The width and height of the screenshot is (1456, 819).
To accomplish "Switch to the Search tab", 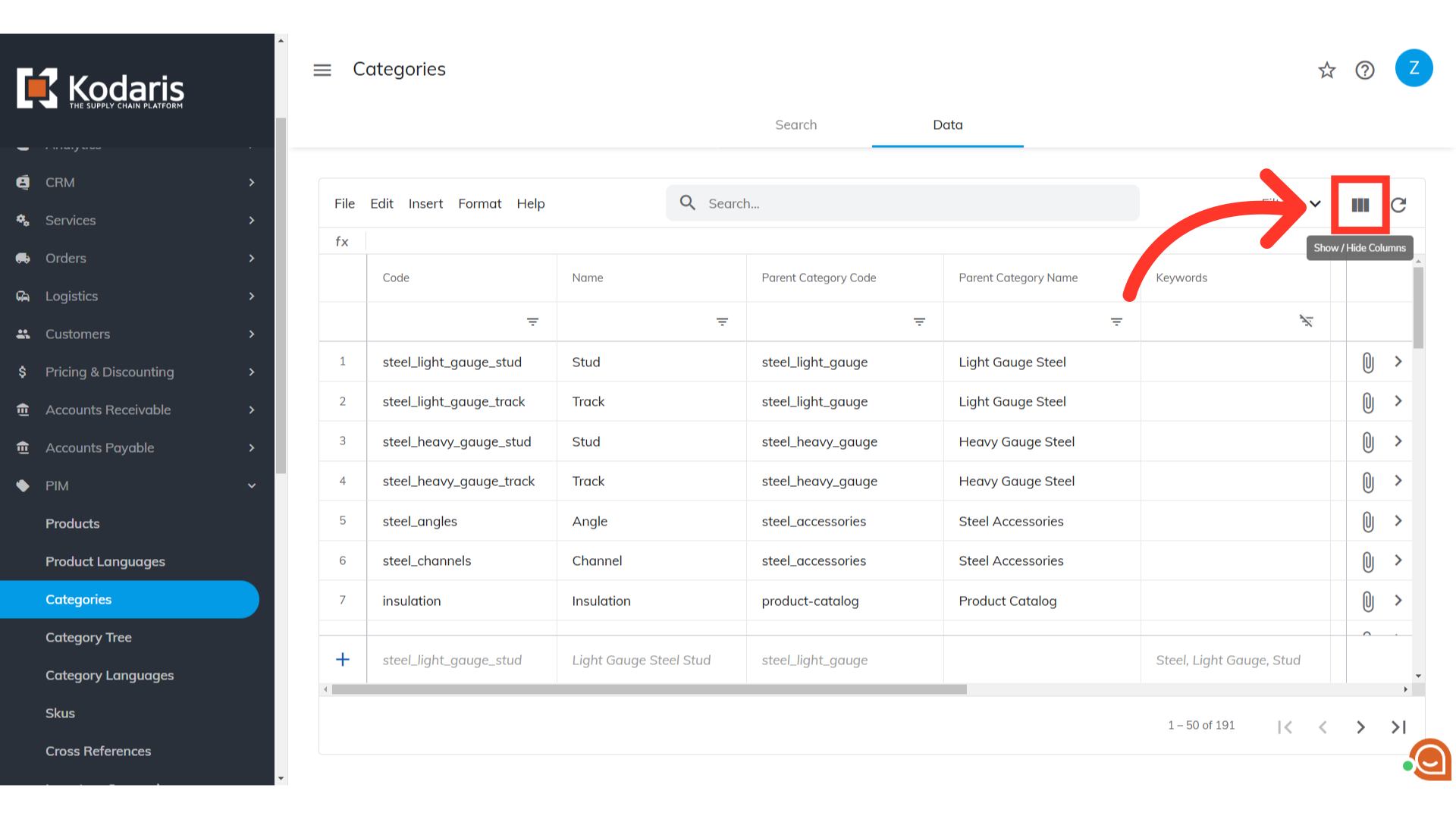I will pyautogui.click(x=795, y=125).
